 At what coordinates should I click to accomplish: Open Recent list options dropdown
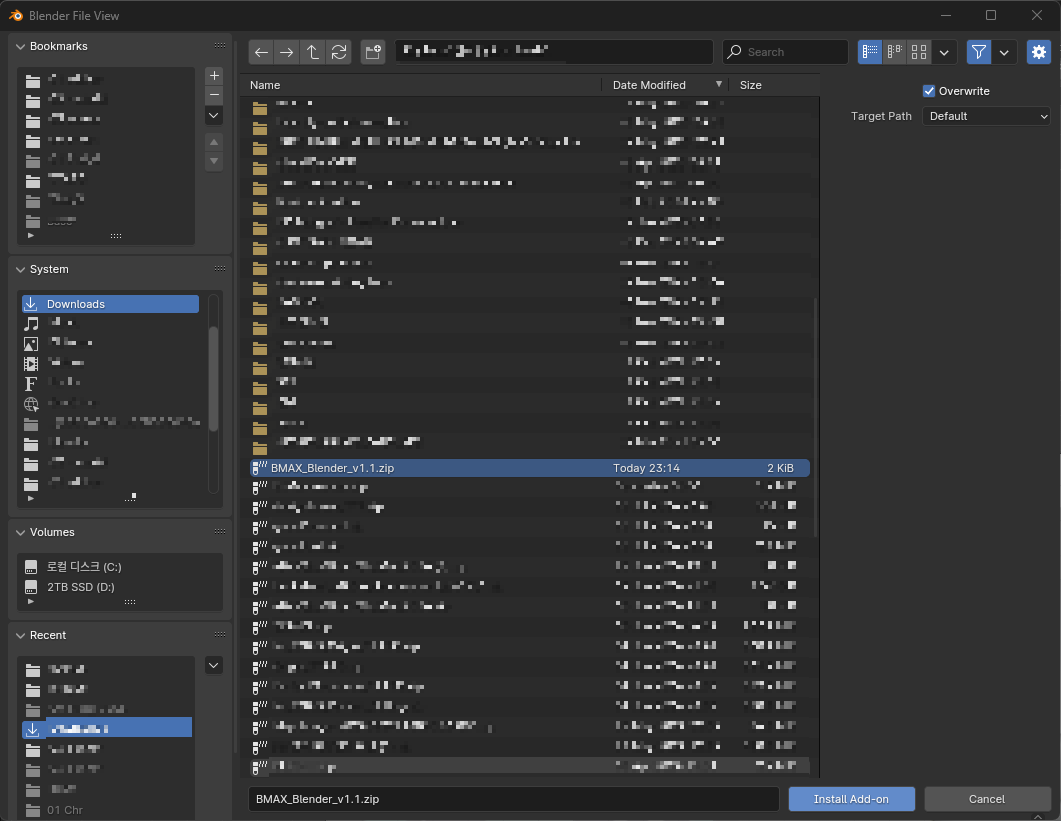point(214,665)
